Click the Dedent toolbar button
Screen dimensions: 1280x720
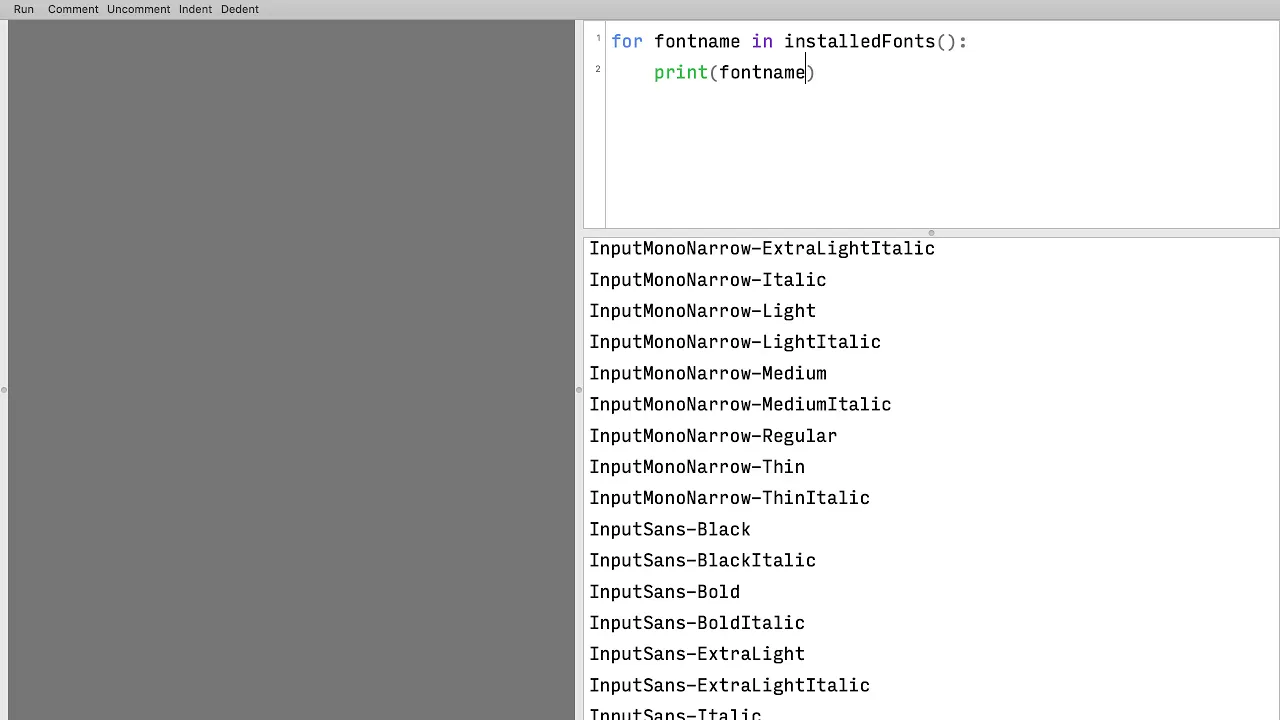click(239, 9)
